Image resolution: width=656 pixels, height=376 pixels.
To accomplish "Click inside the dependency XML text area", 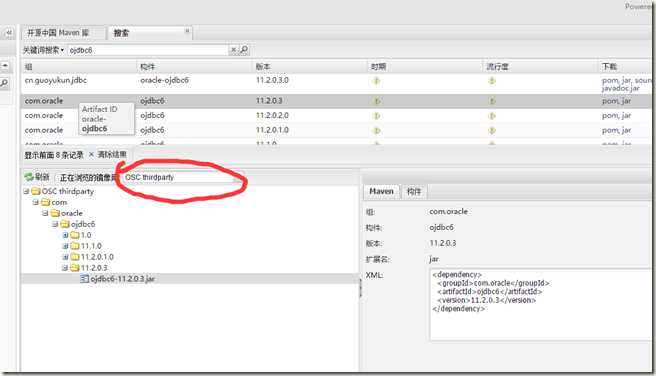I will [542, 304].
